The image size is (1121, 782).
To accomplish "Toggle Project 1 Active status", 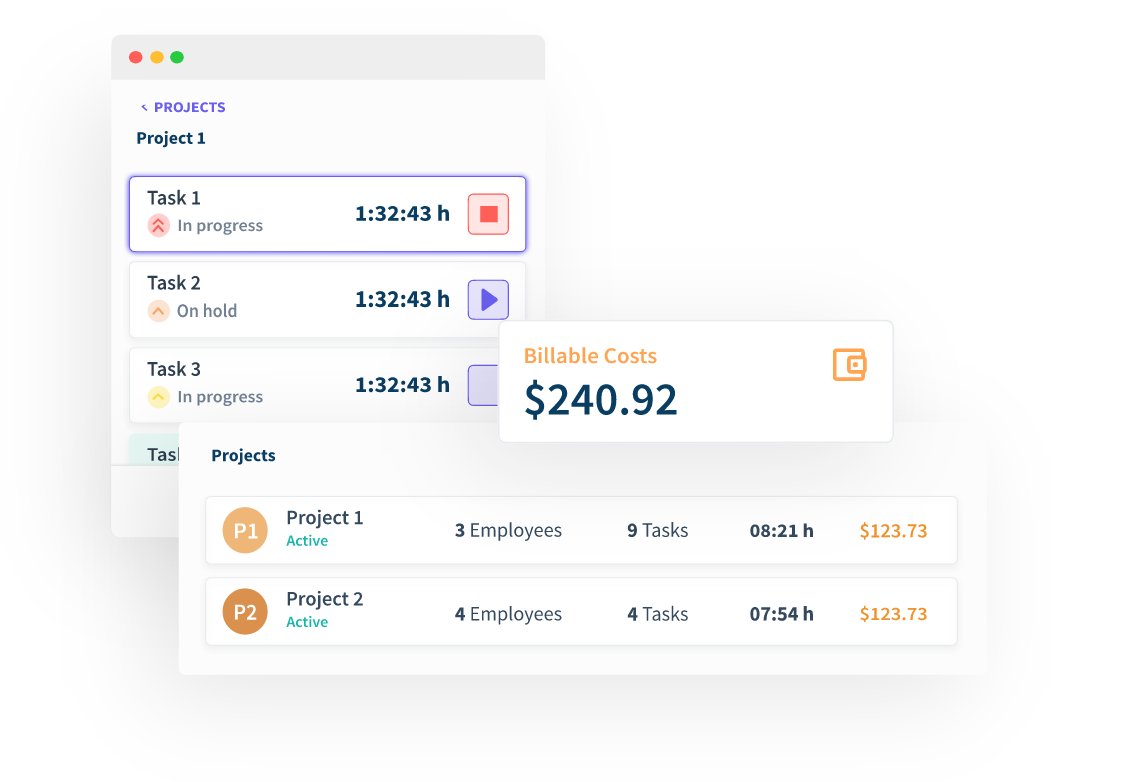I will pos(306,541).
